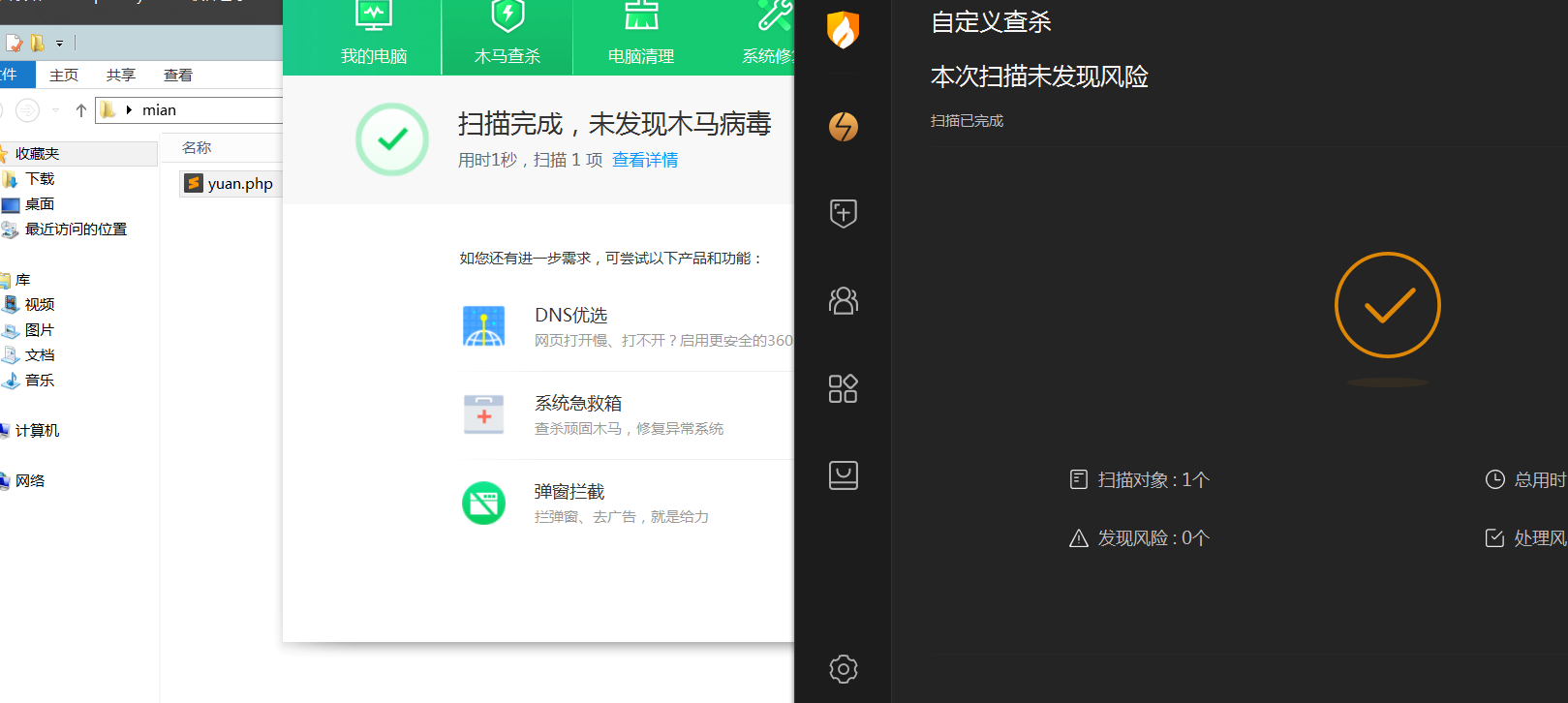Open 系统急救箱 feature
Viewport: 1568px width, 703px height.
click(578, 404)
